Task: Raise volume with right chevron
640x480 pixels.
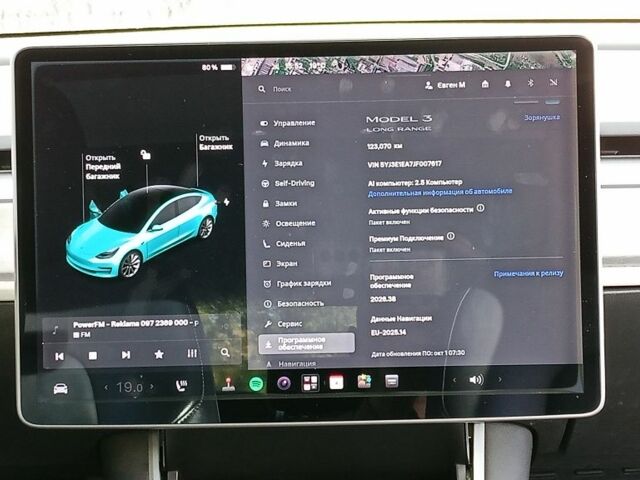Action: pos(500,380)
